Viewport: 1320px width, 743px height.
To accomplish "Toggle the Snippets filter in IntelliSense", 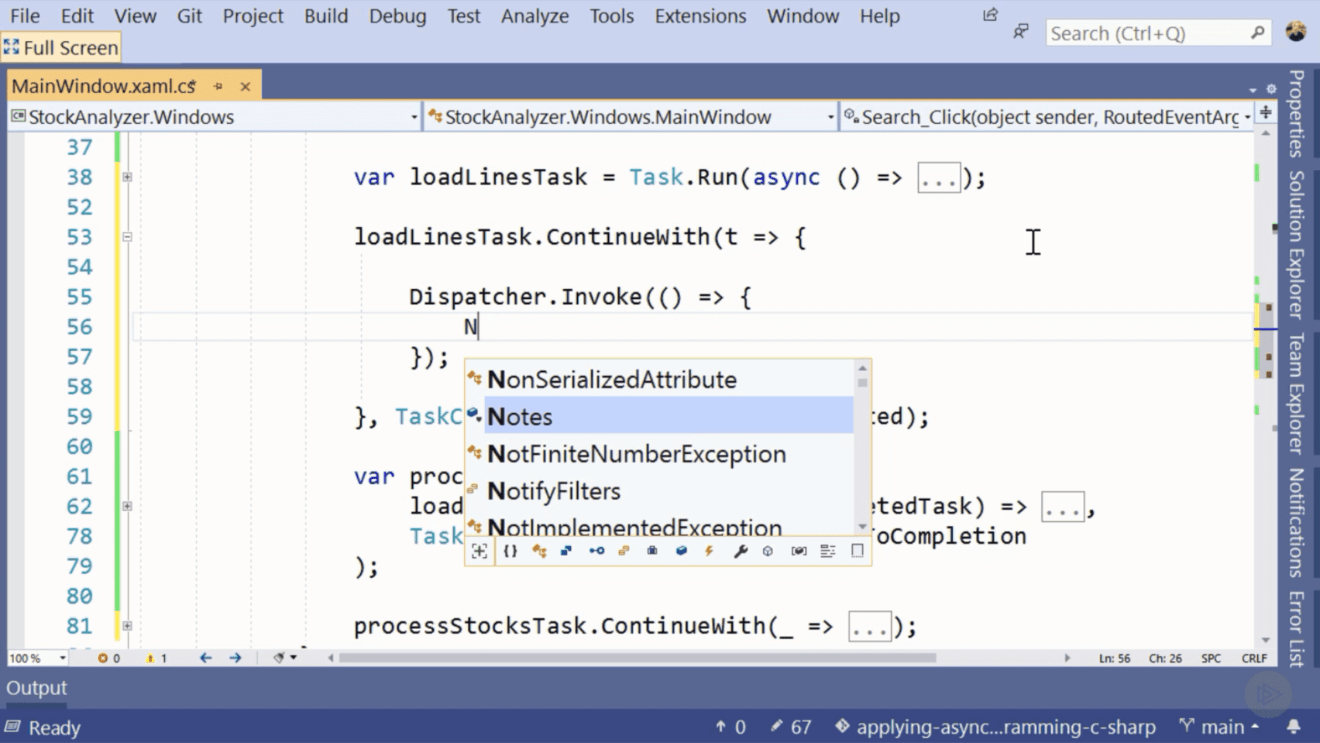I will coord(857,551).
